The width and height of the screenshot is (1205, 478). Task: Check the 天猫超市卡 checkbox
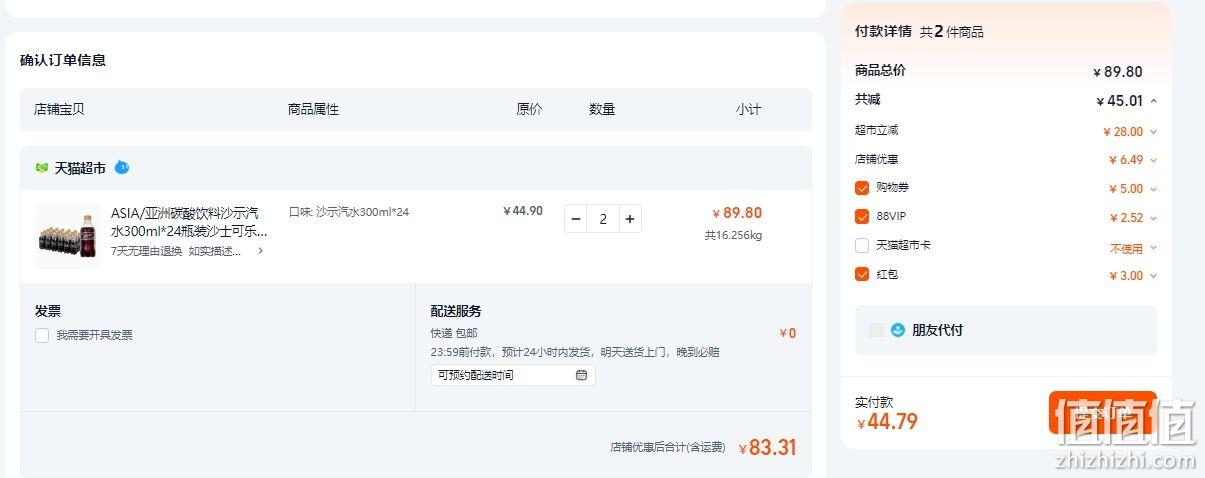click(862, 245)
